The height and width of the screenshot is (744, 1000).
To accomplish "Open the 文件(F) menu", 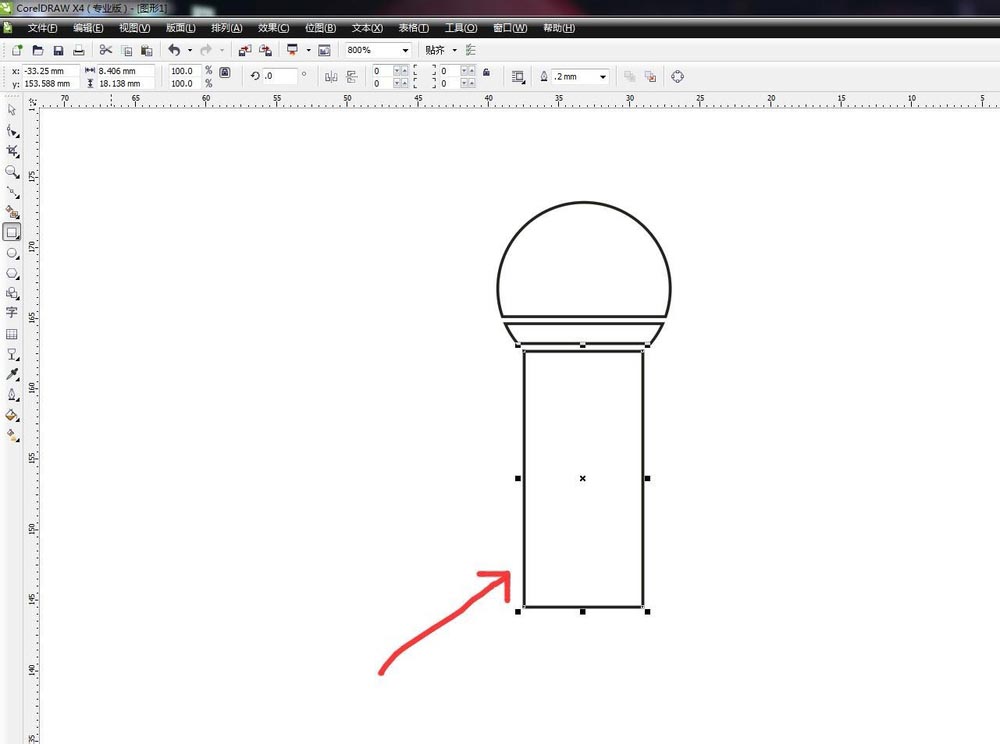I will click(42, 28).
